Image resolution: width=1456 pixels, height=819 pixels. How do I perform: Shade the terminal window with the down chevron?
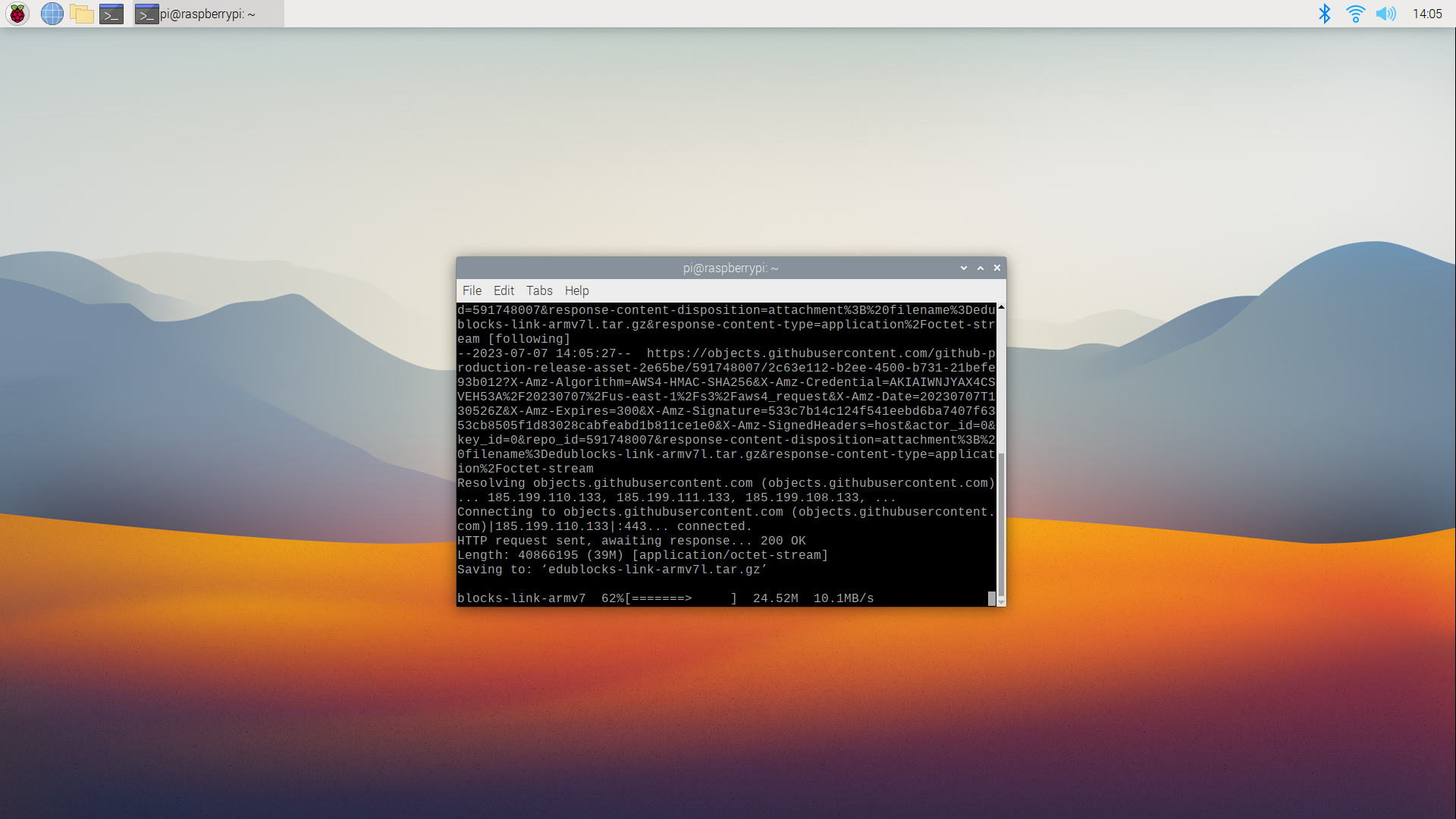(962, 268)
